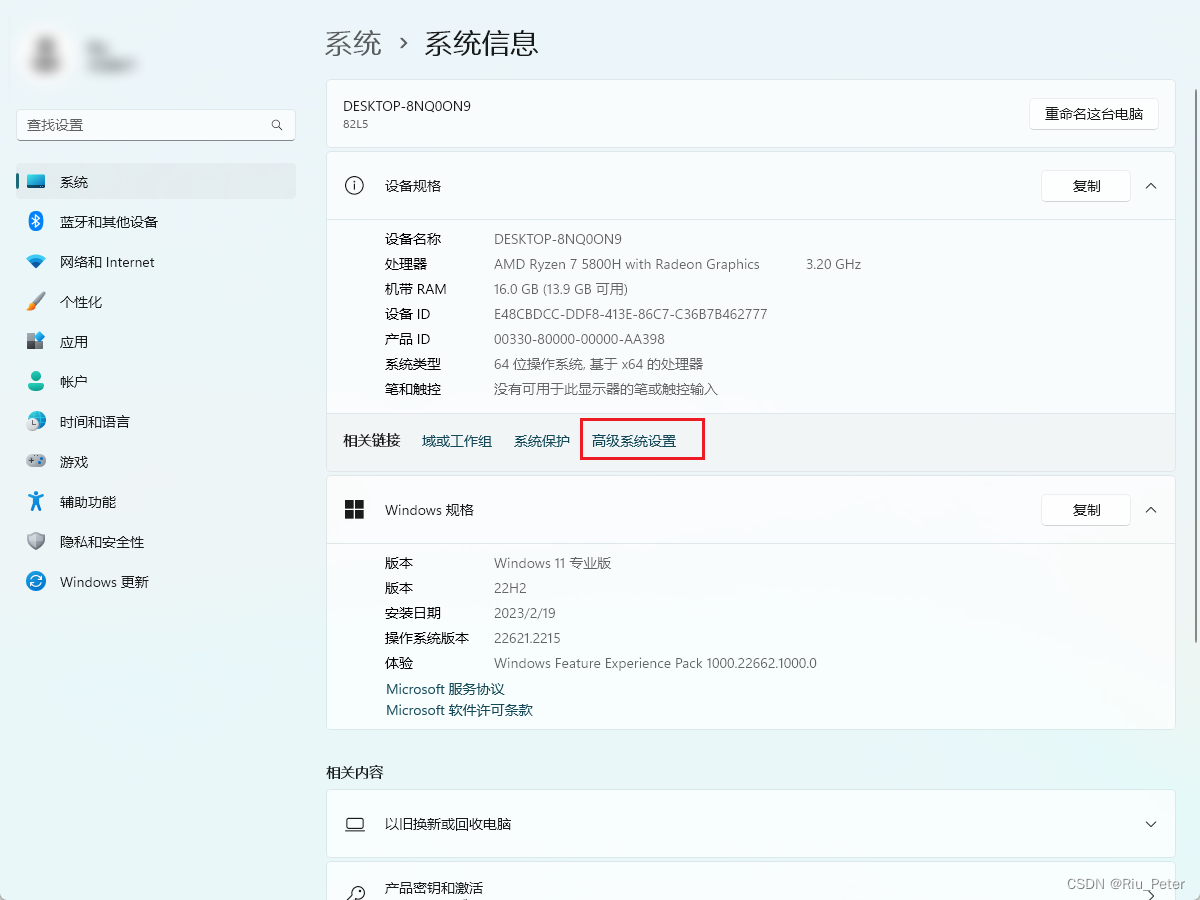Collapse the Windows 规格 section chevron
Viewport: 1200px width, 900px height.
point(1151,510)
